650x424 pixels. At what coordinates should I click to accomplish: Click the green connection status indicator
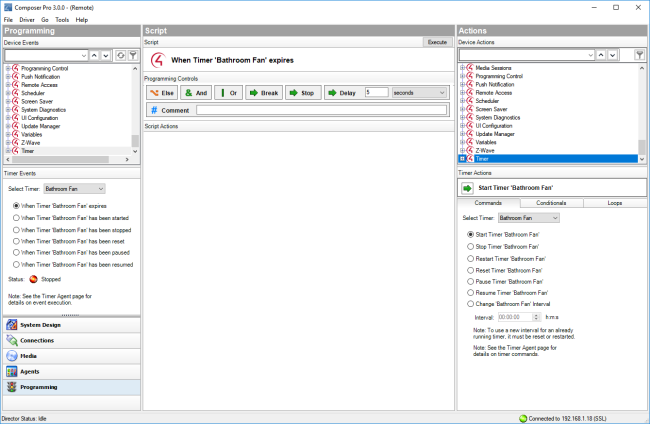pyautogui.click(x=523, y=419)
